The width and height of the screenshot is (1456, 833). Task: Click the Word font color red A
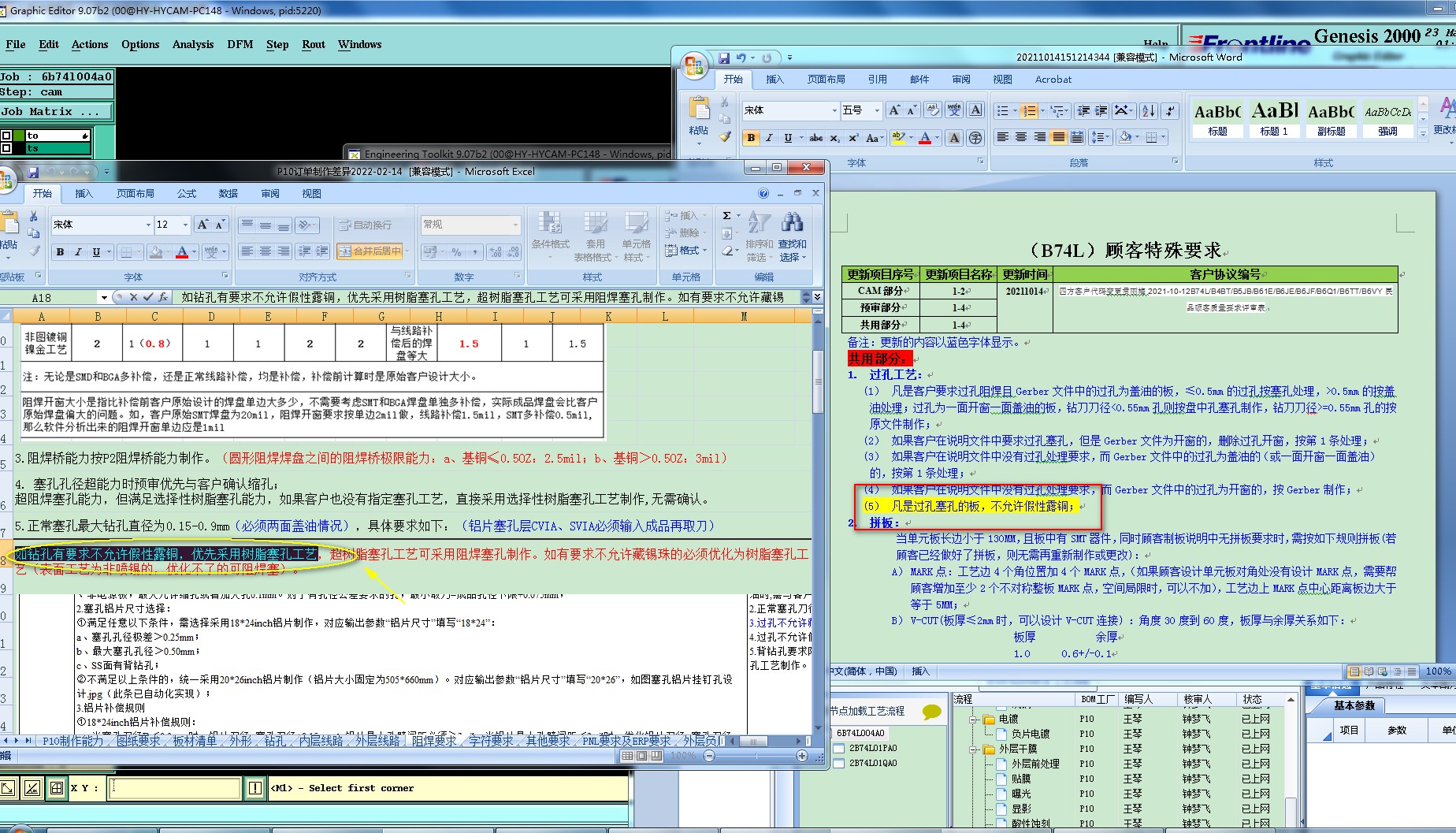point(925,138)
